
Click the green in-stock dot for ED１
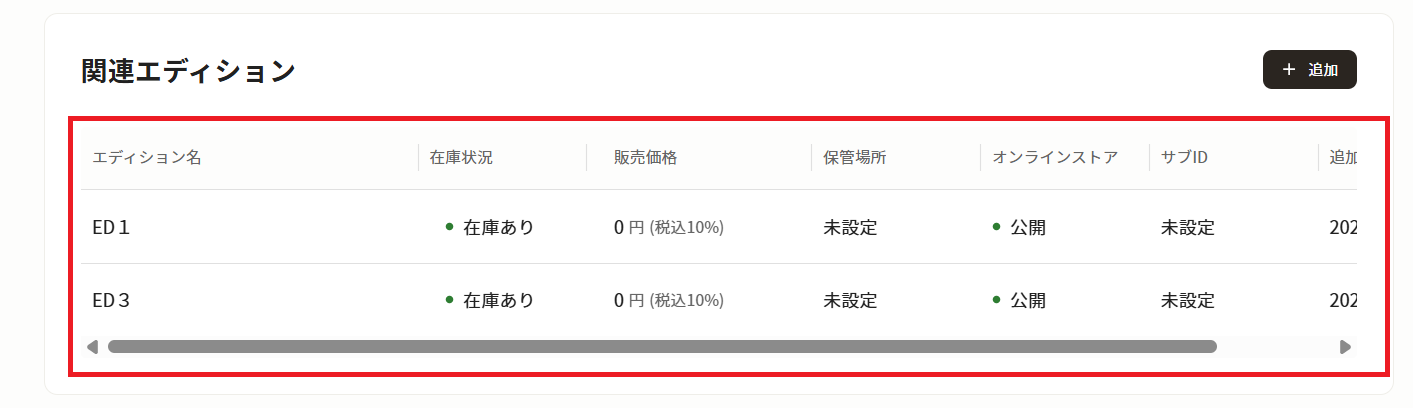click(450, 227)
